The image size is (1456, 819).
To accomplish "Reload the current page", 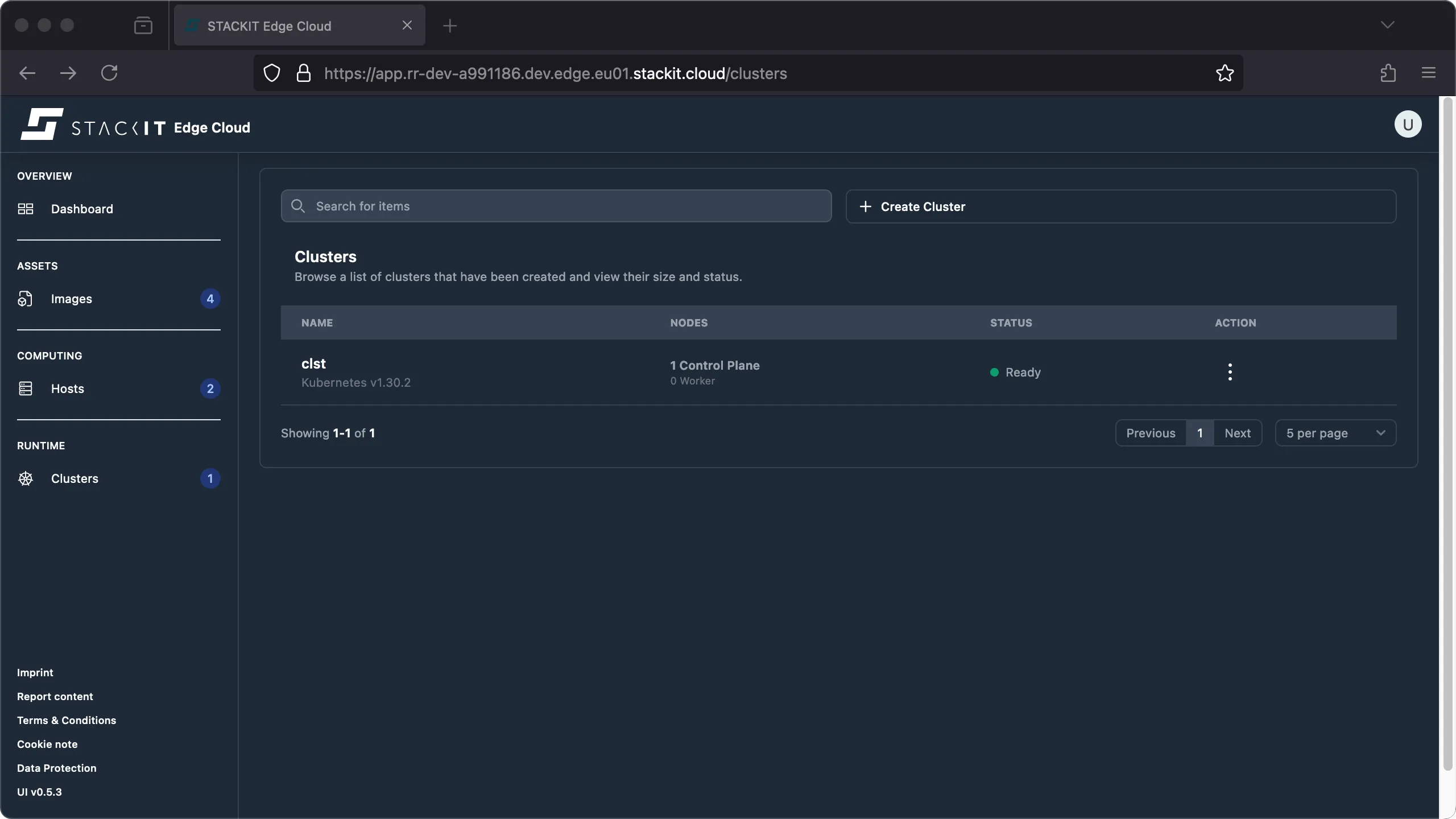I will tap(110, 73).
